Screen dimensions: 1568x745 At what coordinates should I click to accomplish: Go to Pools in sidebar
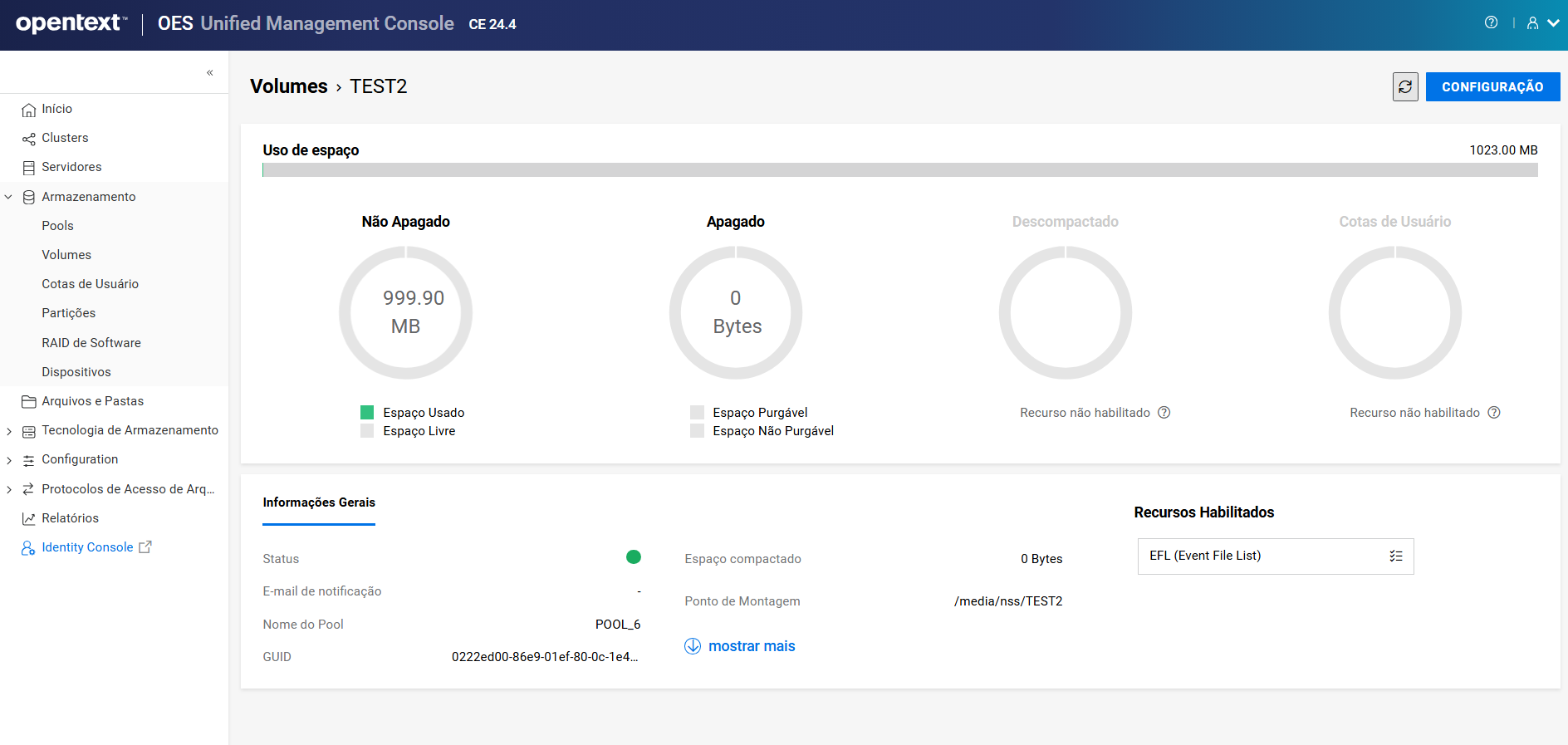point(57,226)
